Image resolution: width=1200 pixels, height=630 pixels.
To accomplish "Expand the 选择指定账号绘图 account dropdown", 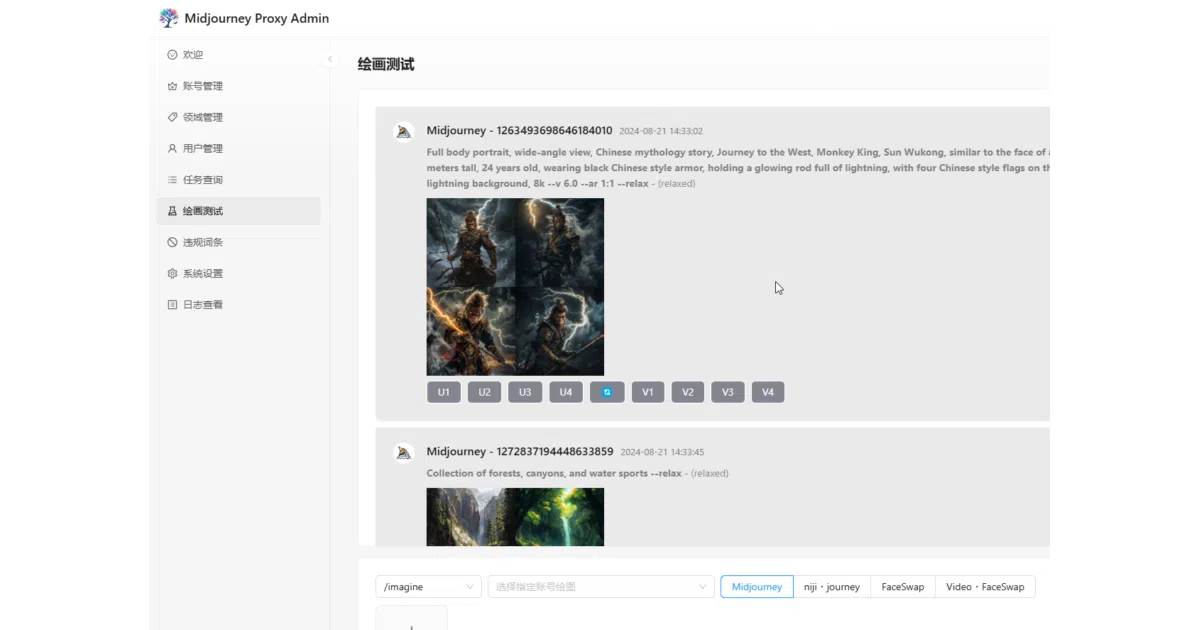I will click(x=601, y=587).
